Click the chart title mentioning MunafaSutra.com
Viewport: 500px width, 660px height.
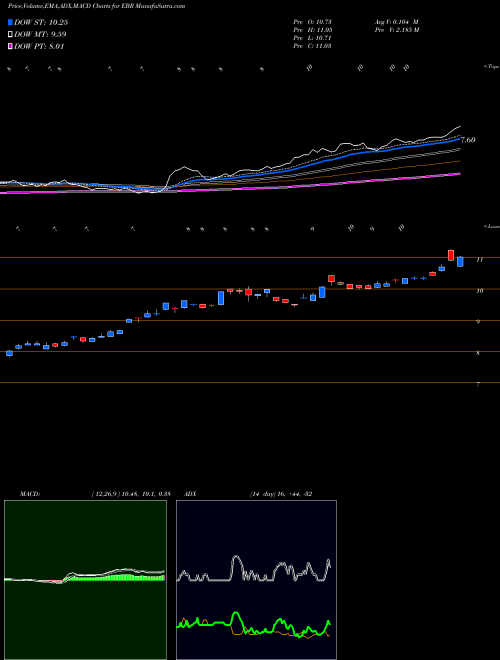click(97, 6)
